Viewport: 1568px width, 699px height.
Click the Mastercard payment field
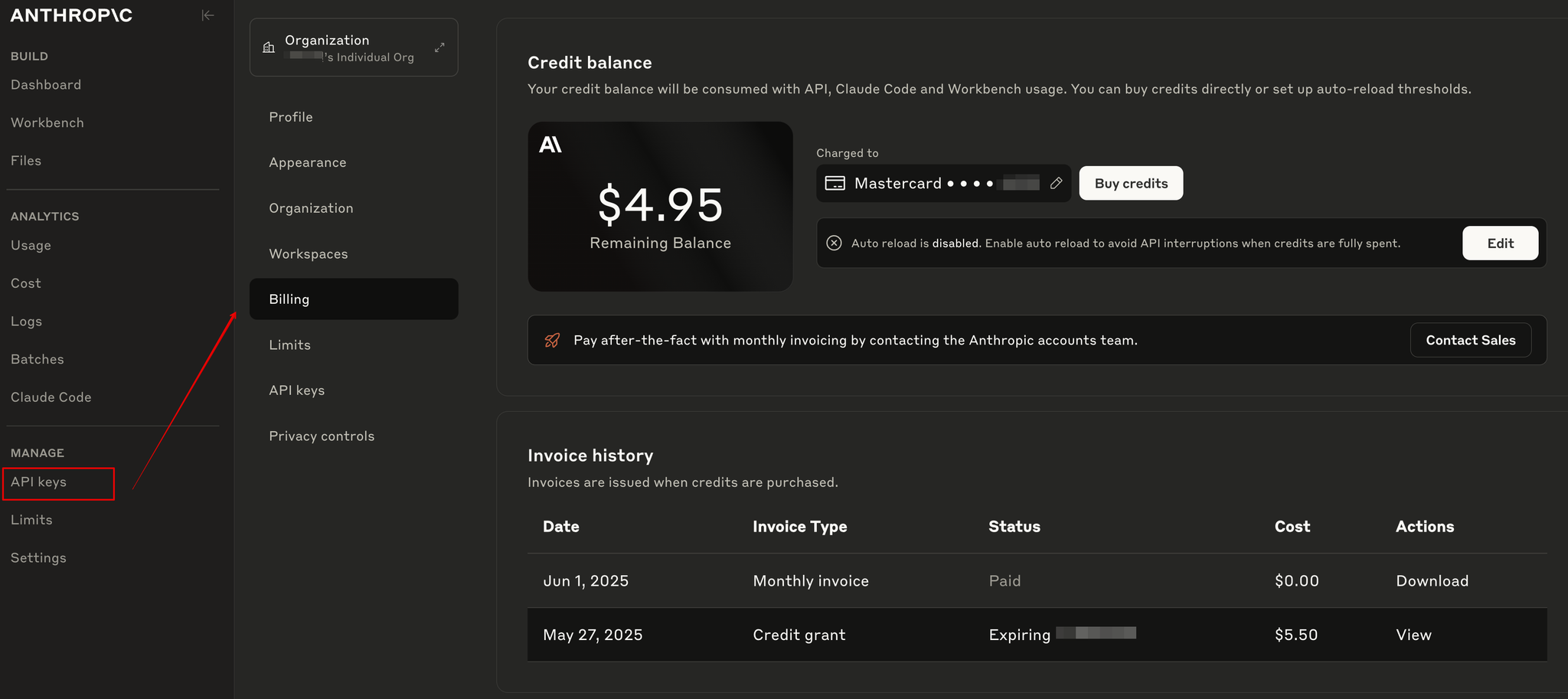[x=943, y=183]
